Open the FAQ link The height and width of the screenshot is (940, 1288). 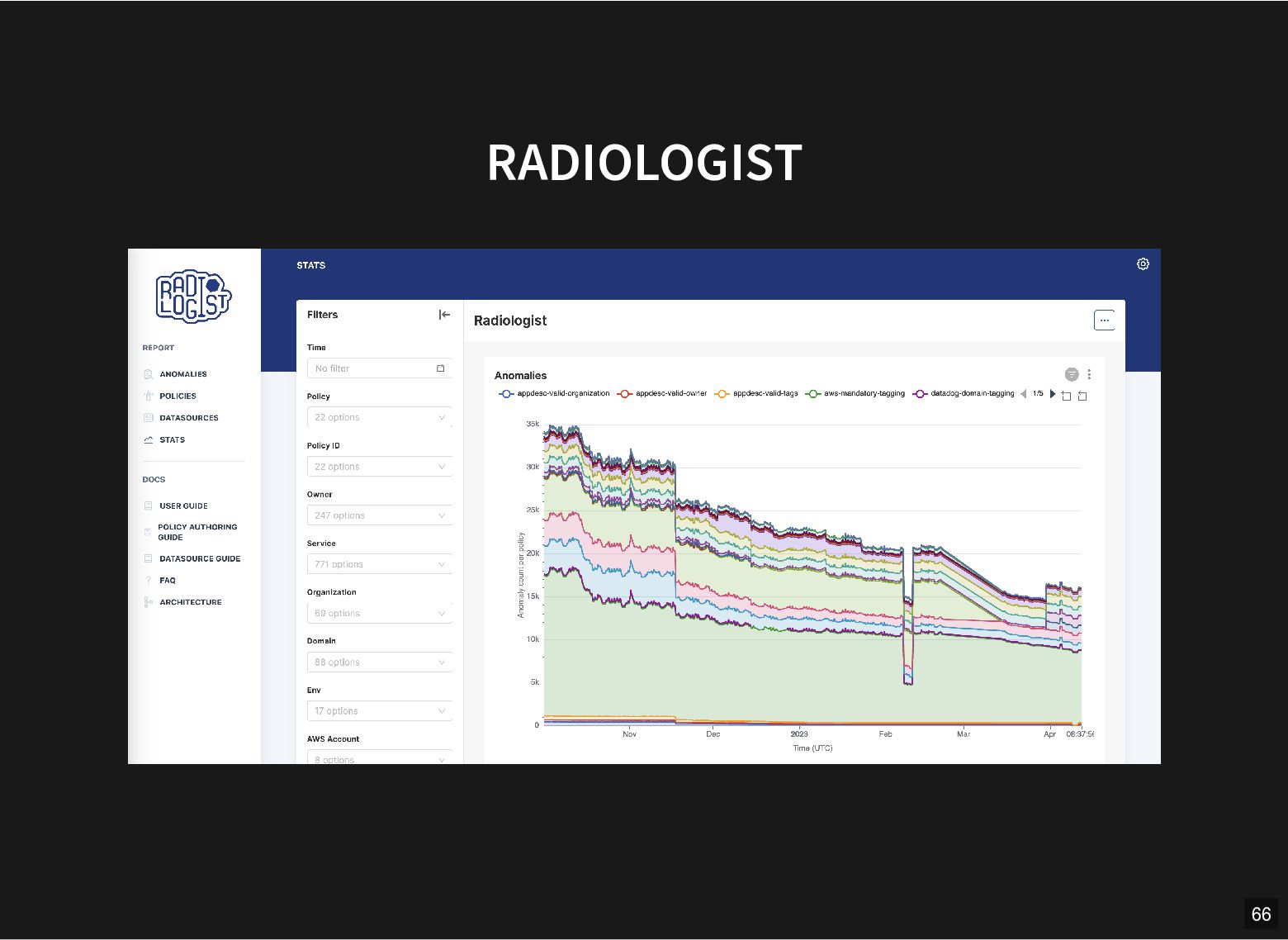[x=168, y=581]
